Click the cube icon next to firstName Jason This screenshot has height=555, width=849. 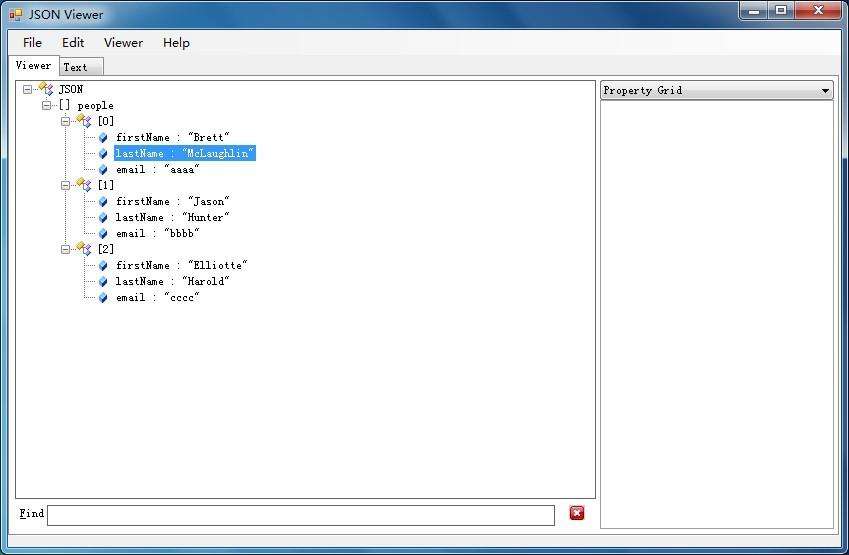(x=103, y=201)
